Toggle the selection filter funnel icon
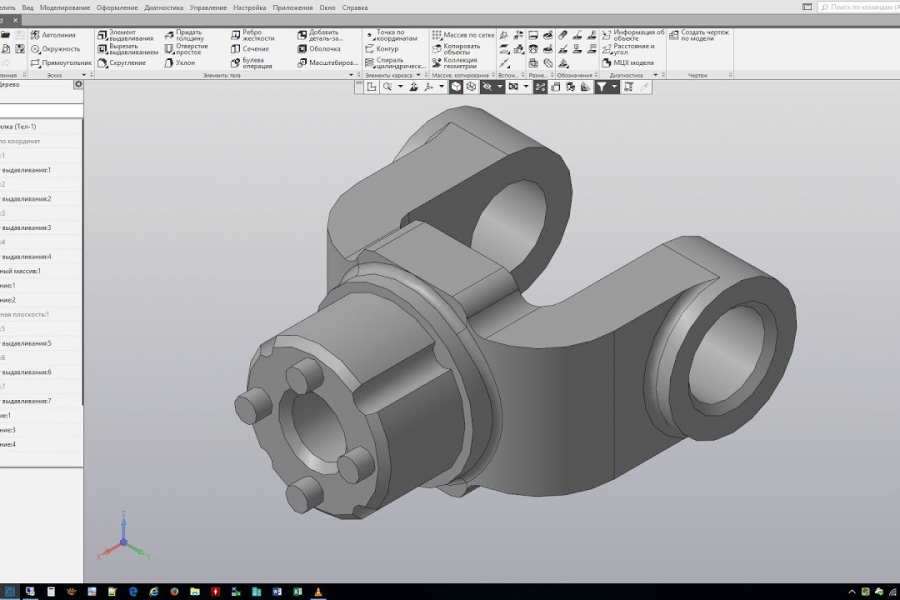This screenshot has width=900, height=600. (x=600, y=87)
